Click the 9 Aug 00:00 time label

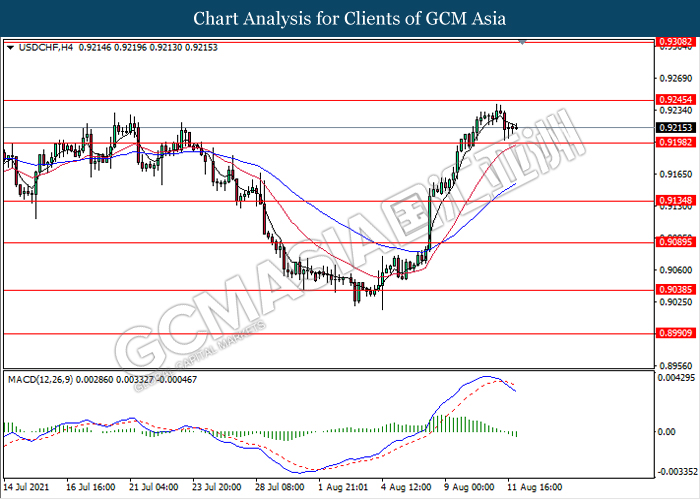pyautogui.click(x=469, y=487)
